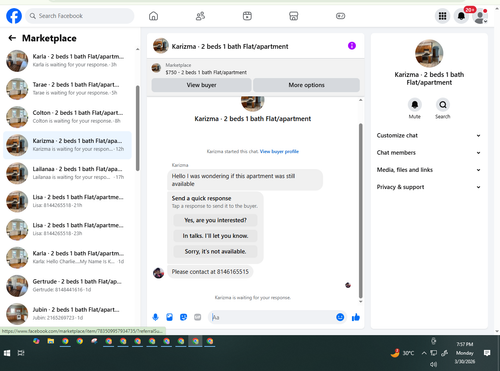Expand Media, files and links section
The width and height of the screenshot is (500, 371).
tap(429, 170)
